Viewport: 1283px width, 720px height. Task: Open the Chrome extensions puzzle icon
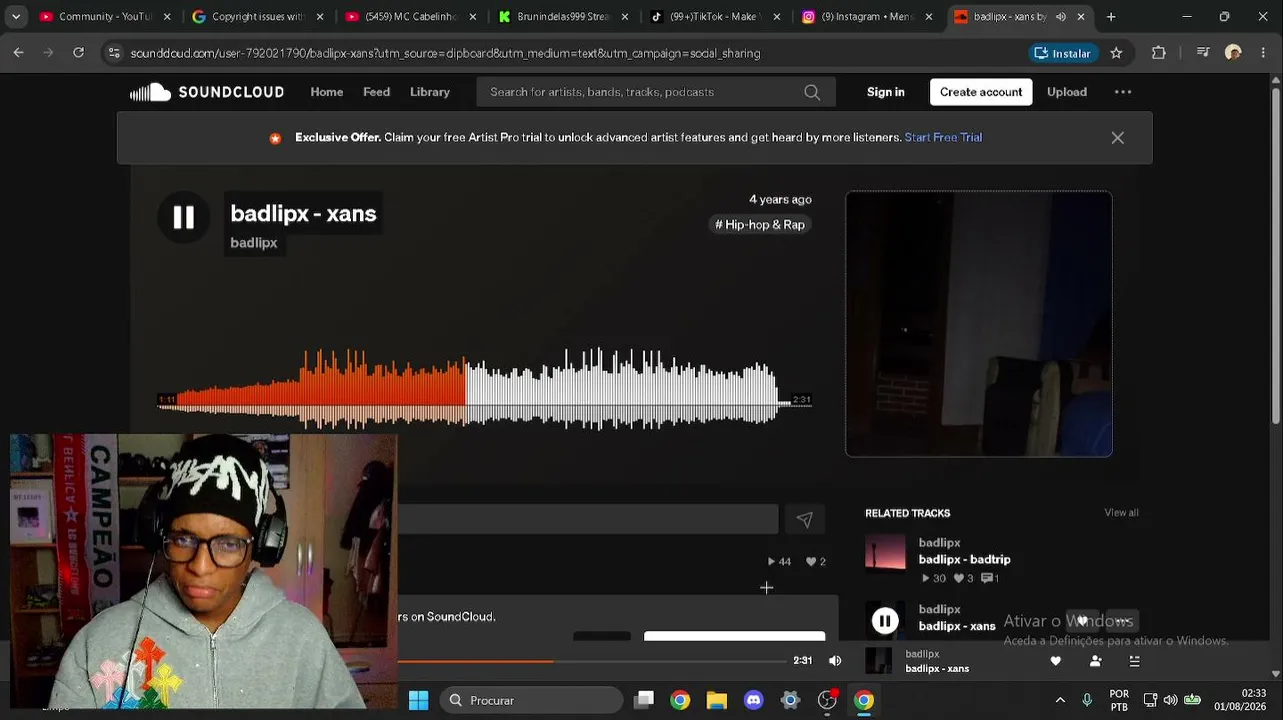point(1159,53)
